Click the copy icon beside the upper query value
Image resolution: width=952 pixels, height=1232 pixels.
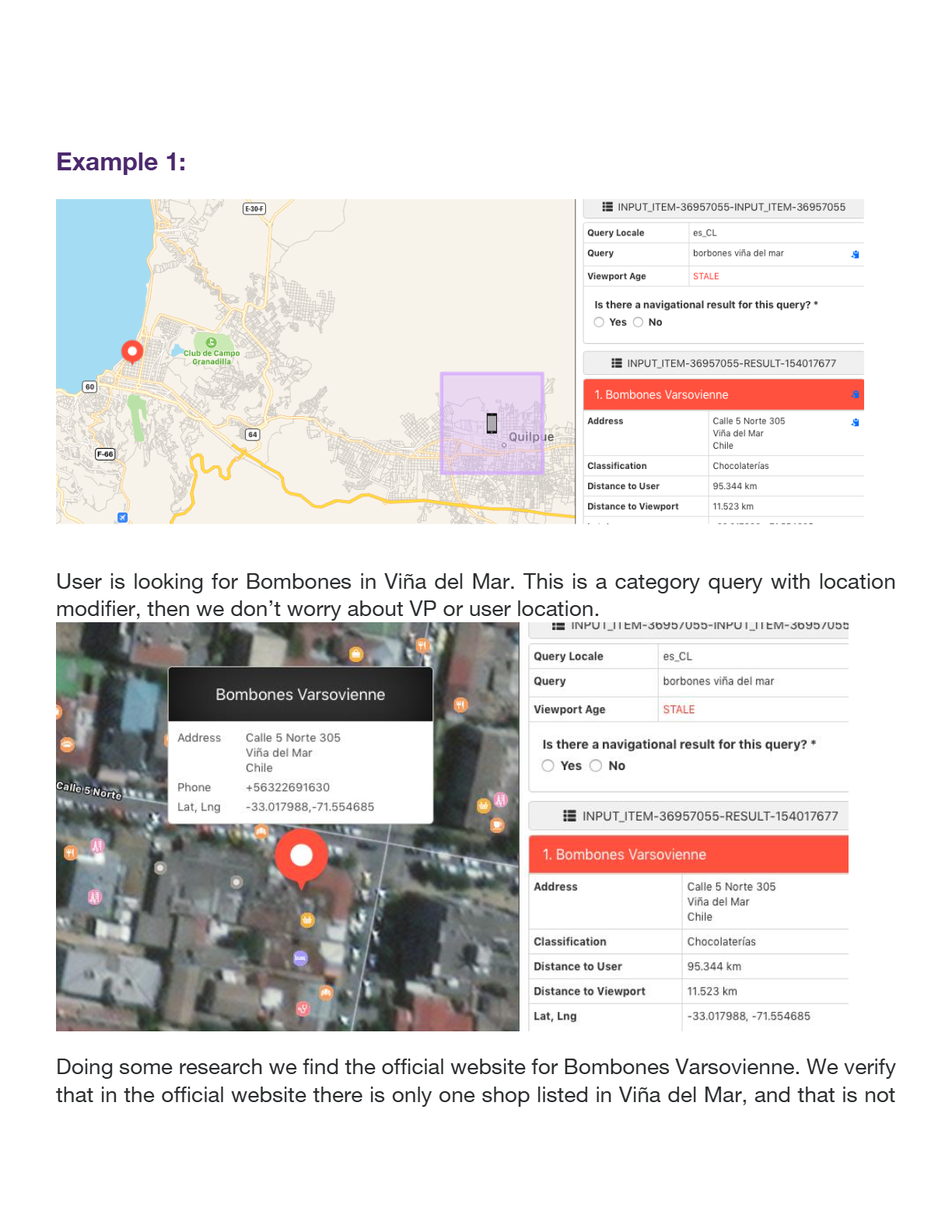(x=855, y=254)
